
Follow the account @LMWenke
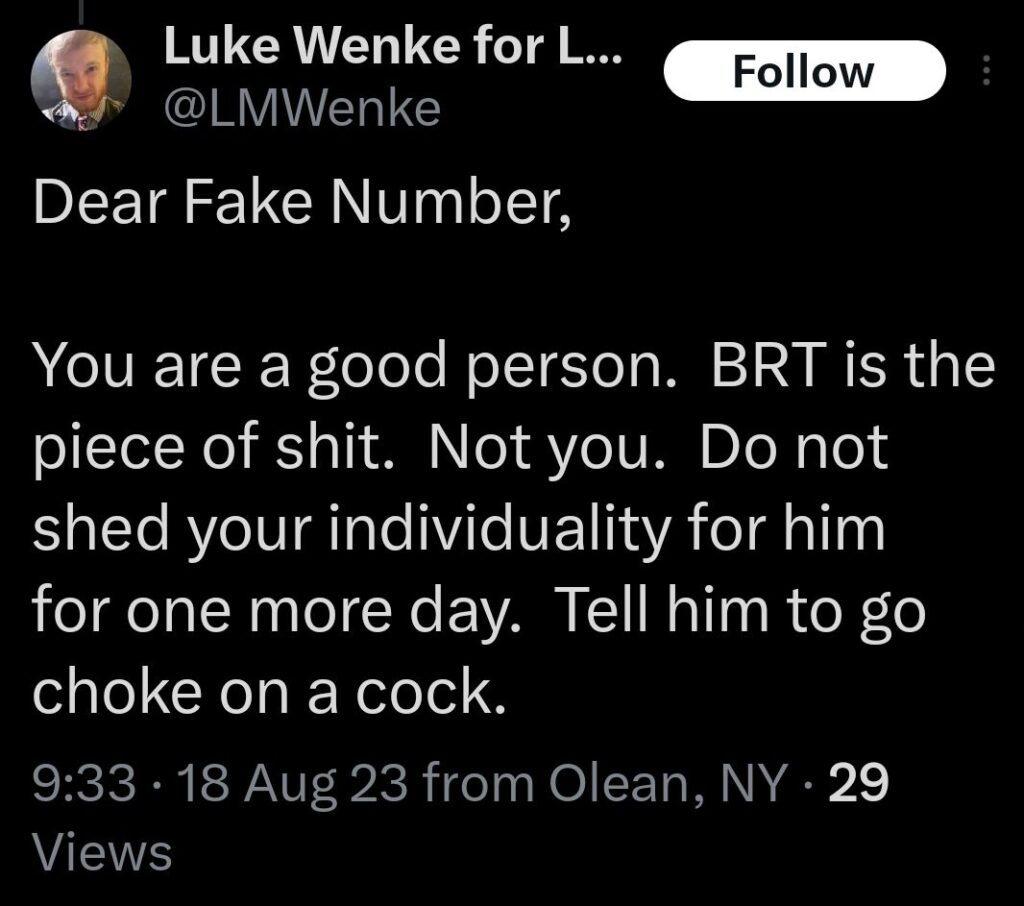click(x=803, y=70)
